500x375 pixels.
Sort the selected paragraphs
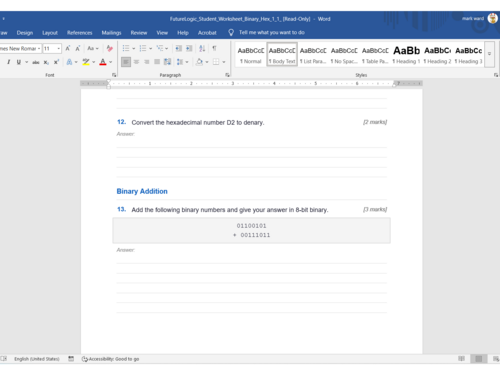tap(202, 48)
